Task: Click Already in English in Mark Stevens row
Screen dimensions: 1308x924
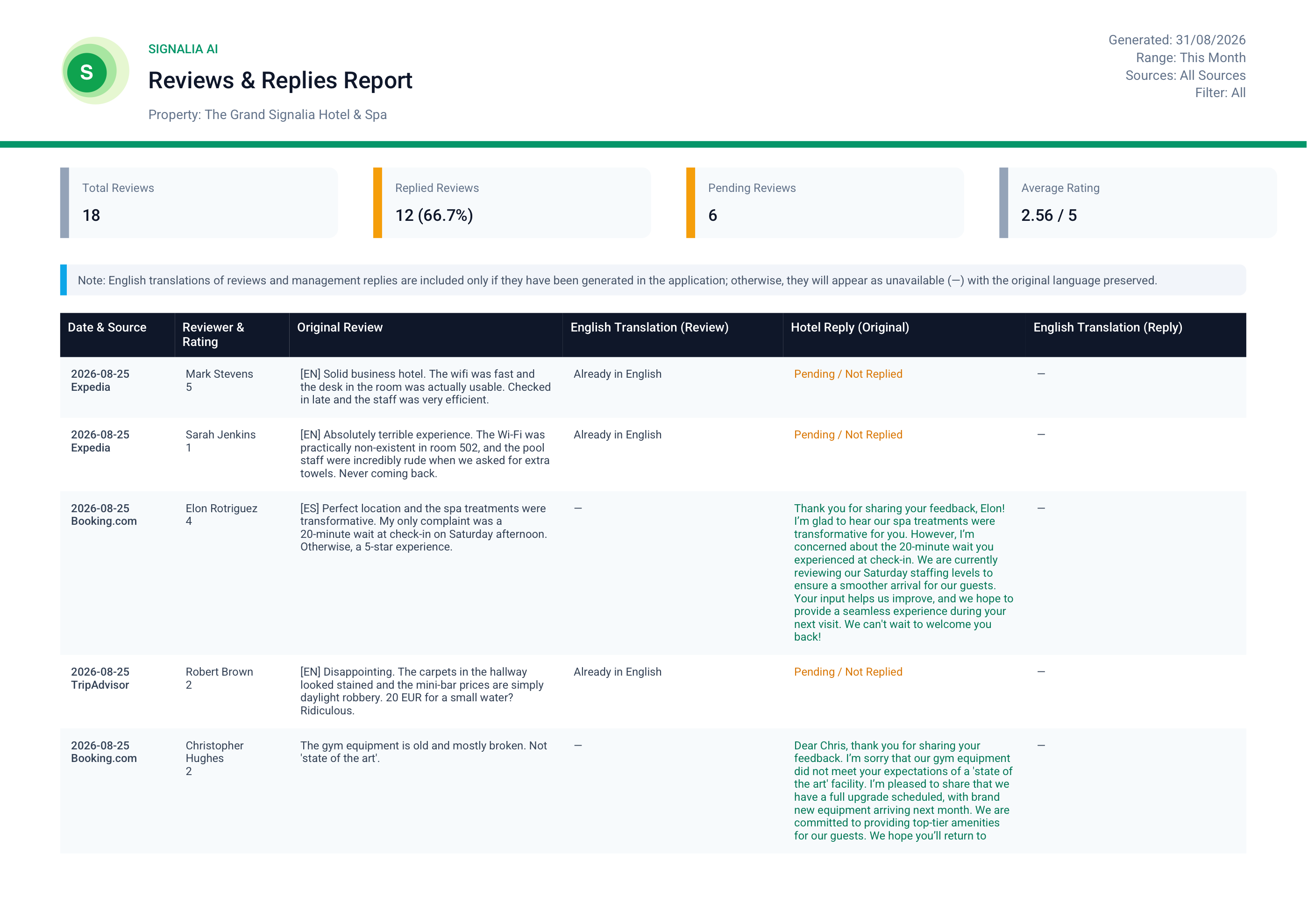Action: click(618, 374)
